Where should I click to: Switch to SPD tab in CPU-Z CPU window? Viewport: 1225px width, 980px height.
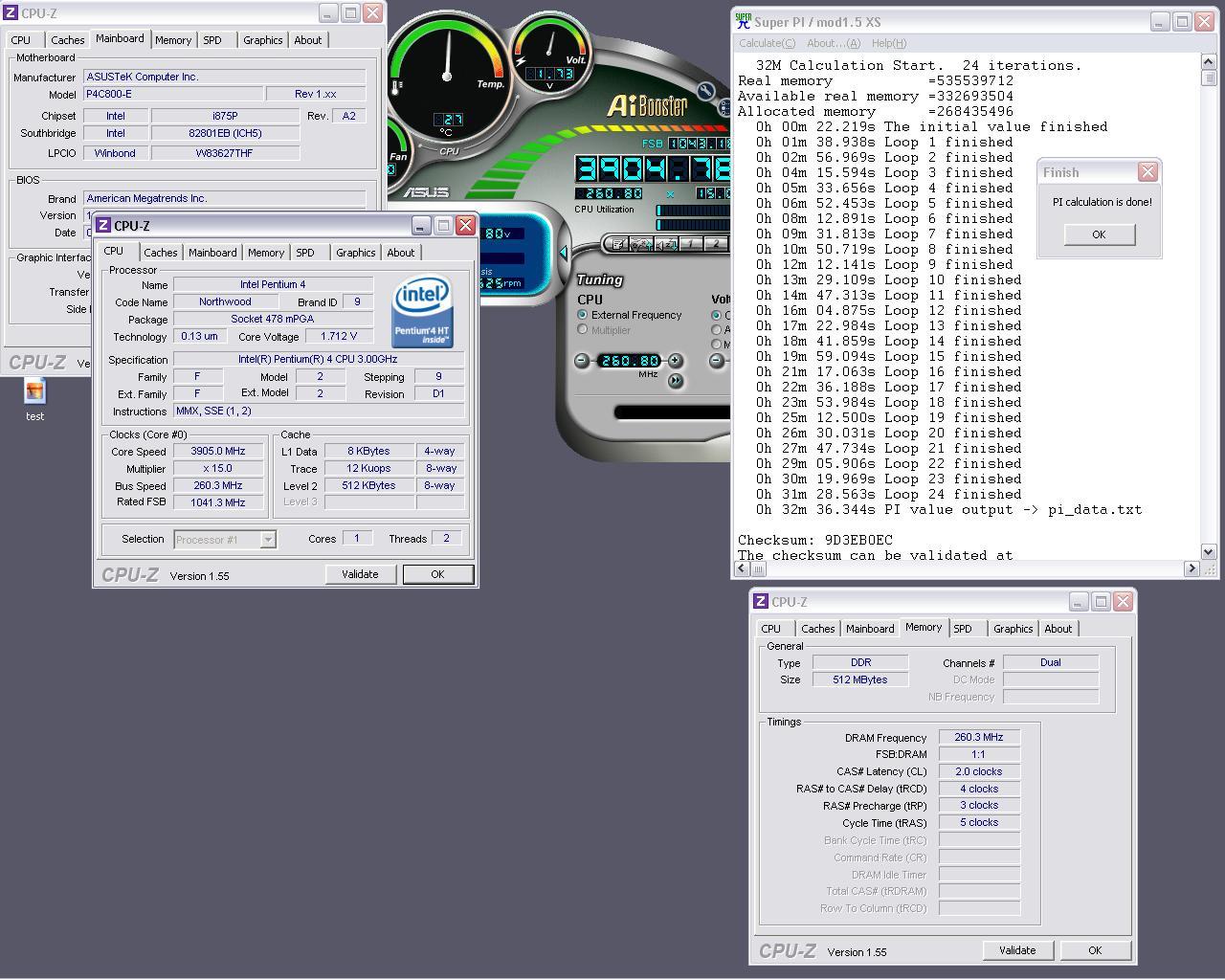pos(305,253)
